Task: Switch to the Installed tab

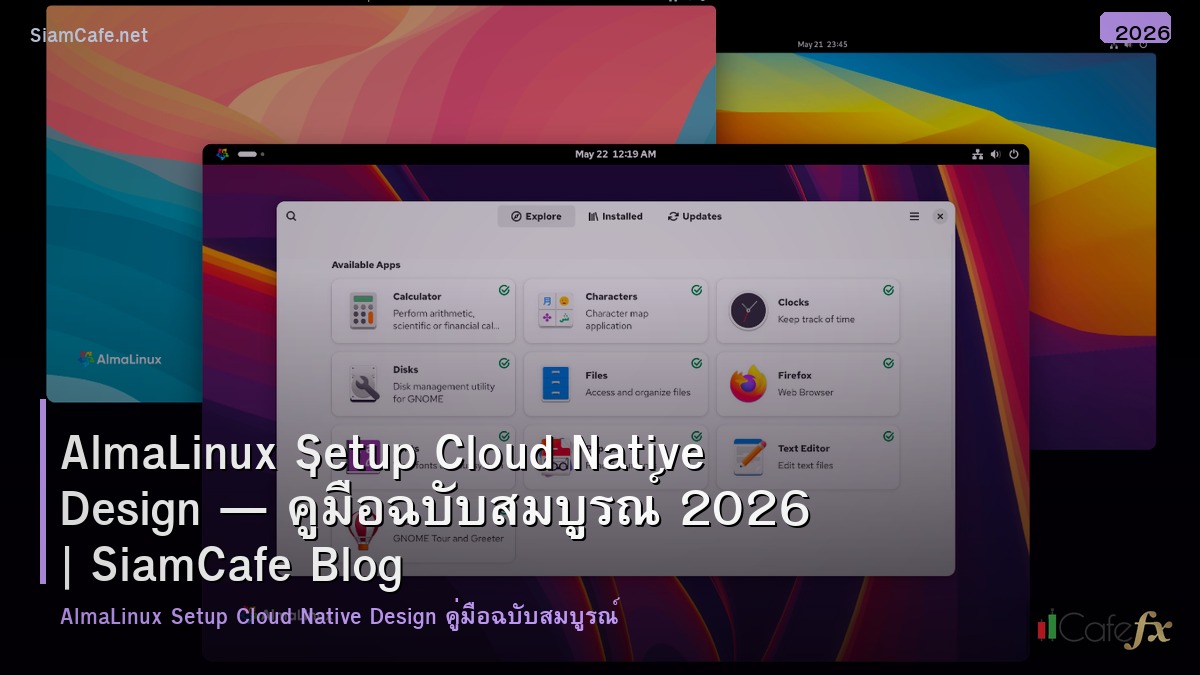Action: 615,216
